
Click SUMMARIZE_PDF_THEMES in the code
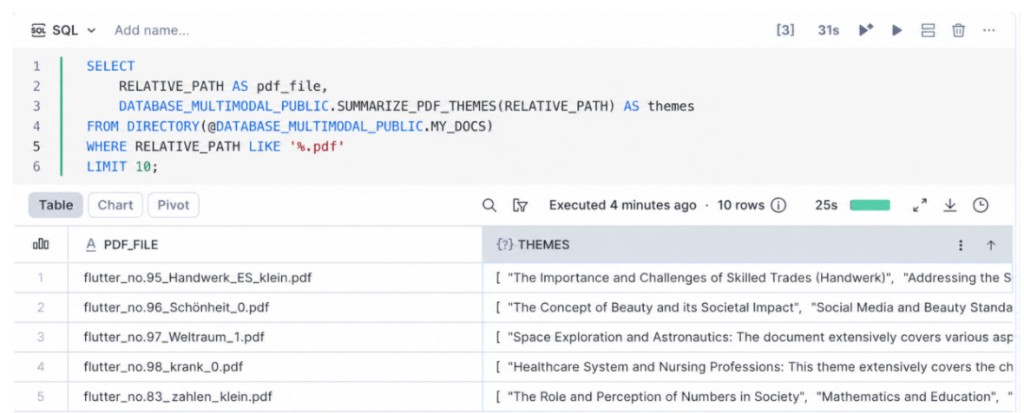[417, 106]
